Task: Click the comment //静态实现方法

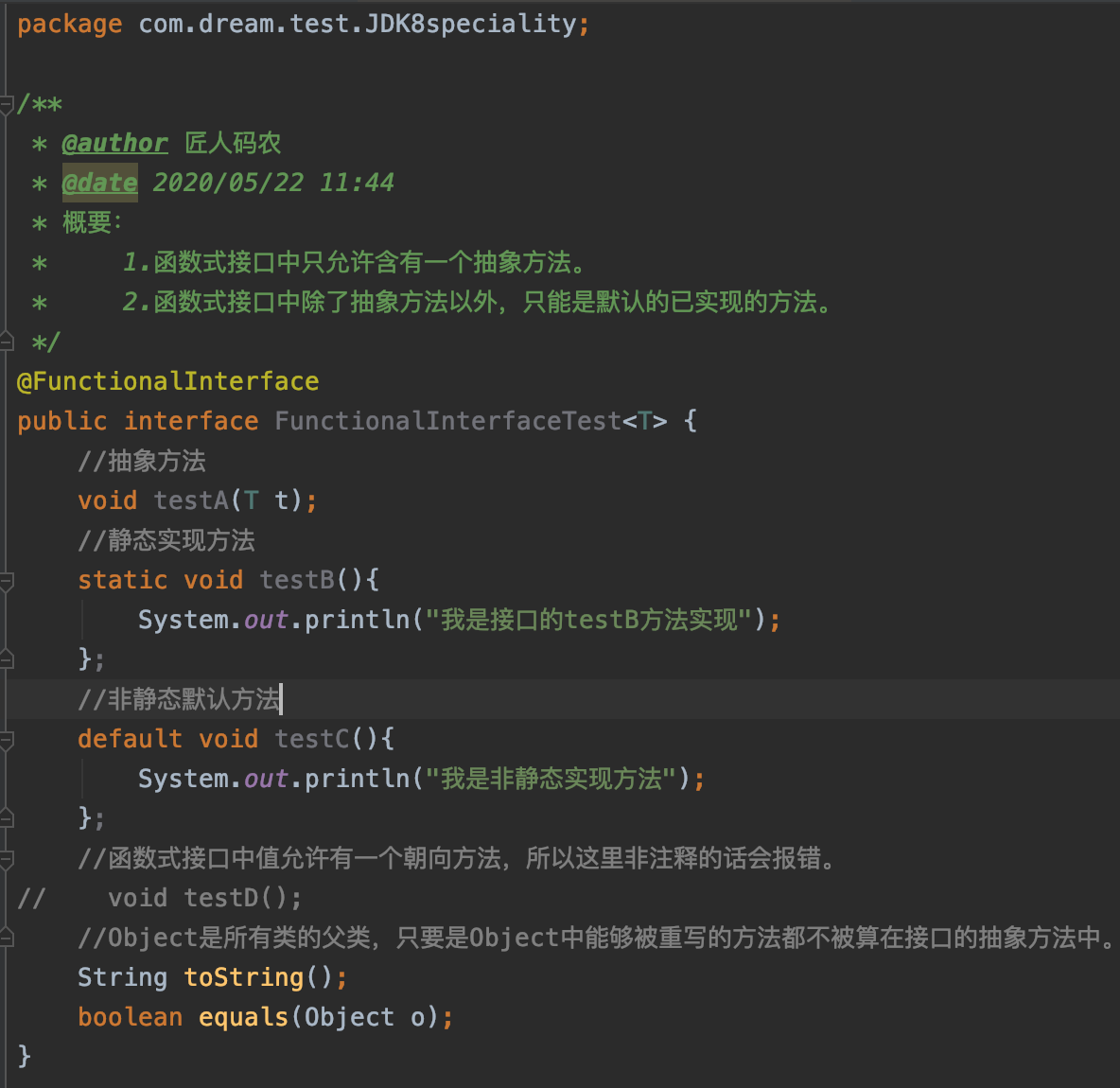Action: tap(166, 540)
